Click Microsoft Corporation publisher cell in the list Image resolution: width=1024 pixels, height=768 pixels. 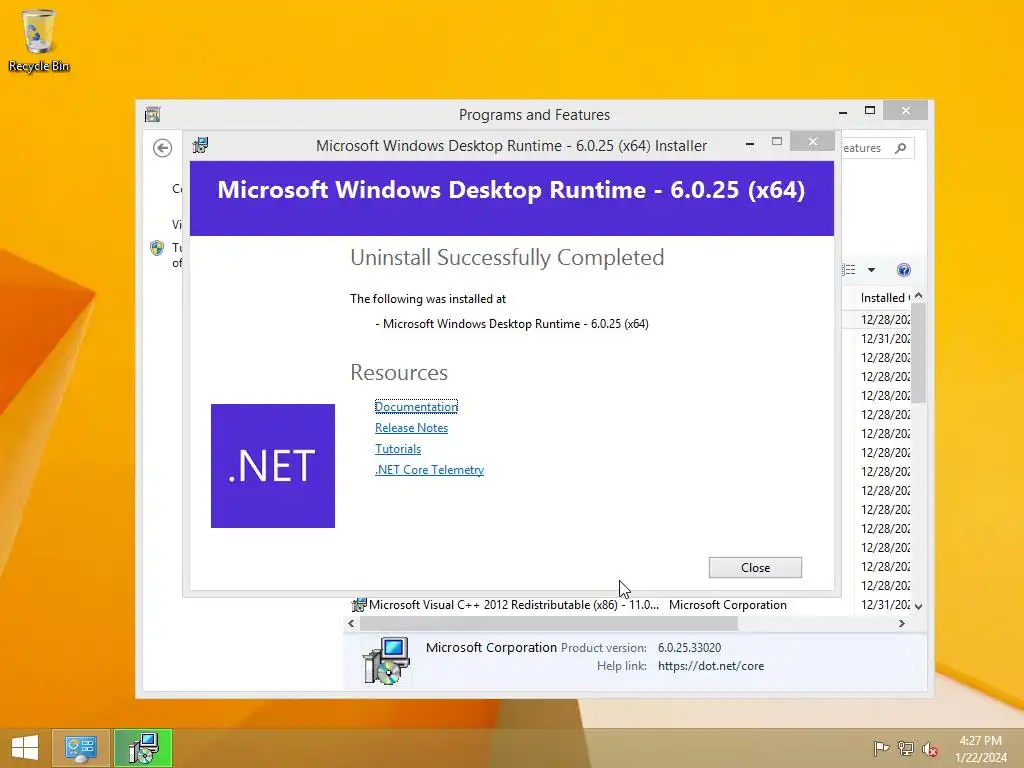pos(728,605)
